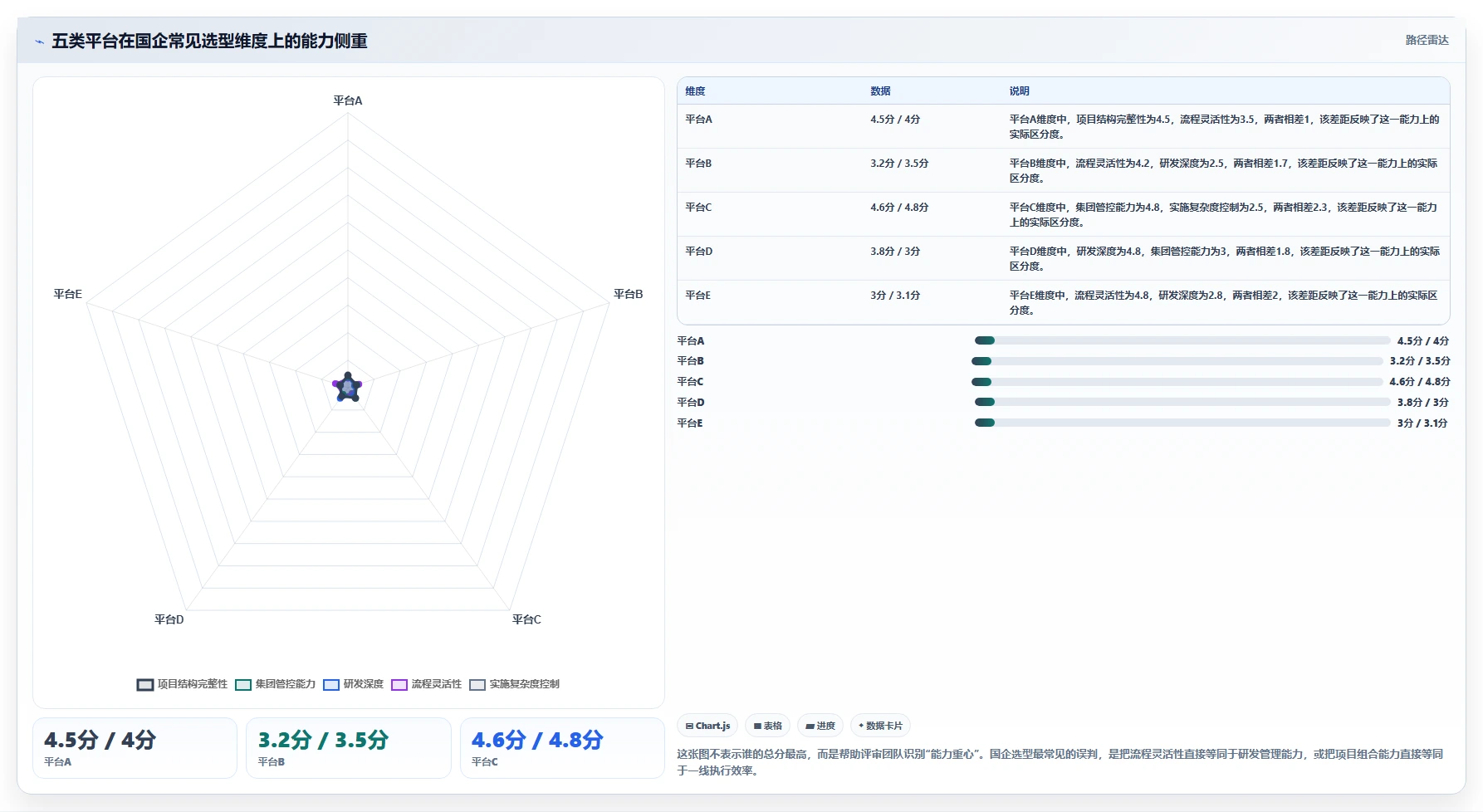Click the Chart.js chip
1483x812 pixels.
coord(707,726)
